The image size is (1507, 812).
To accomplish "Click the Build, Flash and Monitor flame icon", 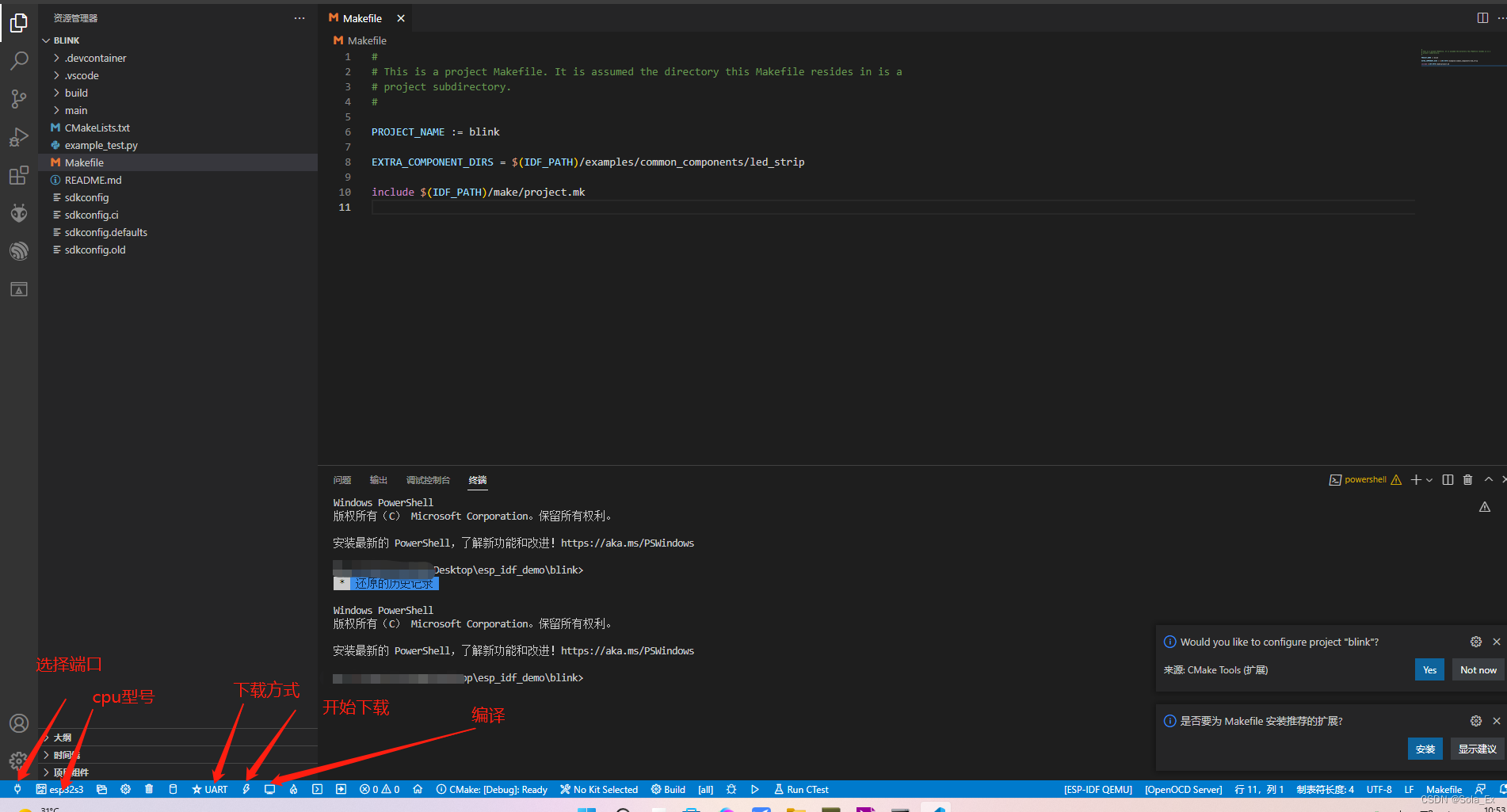I will [x=293, y=789].
